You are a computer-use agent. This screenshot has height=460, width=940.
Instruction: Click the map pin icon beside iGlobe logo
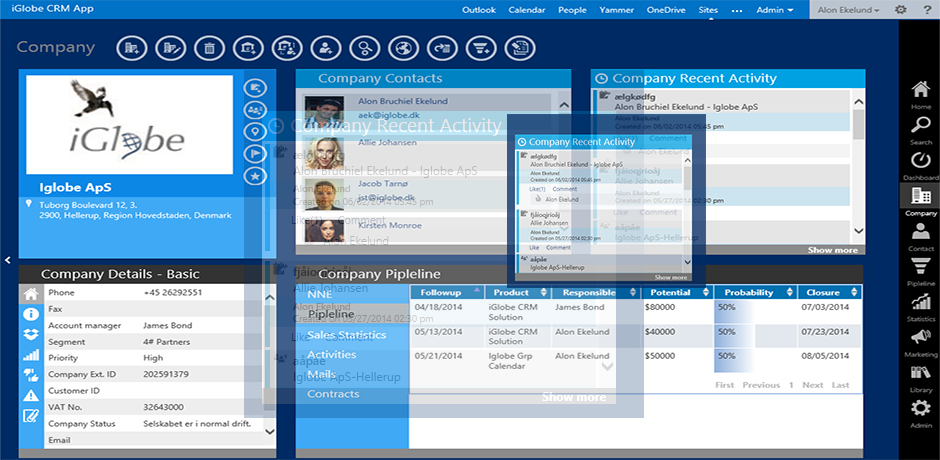pyautogui.click(x=255, y=132)
